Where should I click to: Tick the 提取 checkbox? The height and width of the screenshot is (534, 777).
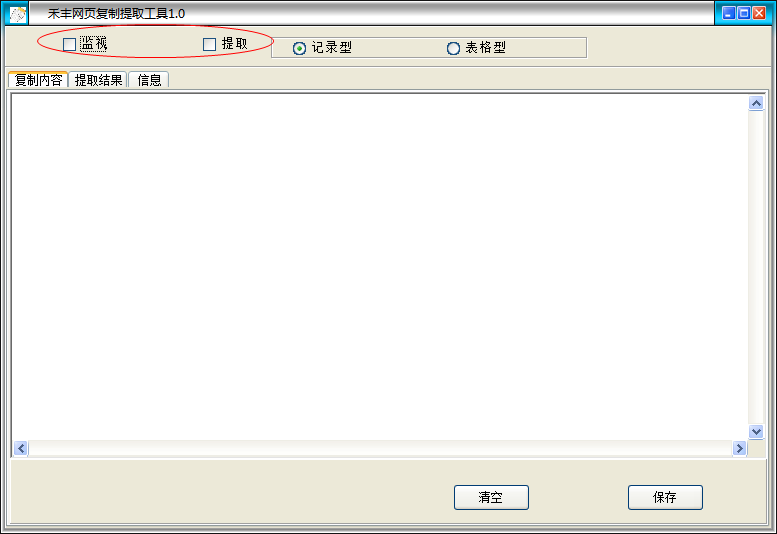pos(210,45)
